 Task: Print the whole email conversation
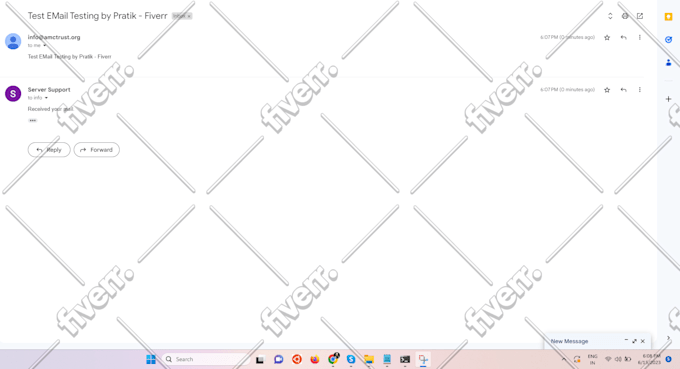pos(625,16)
